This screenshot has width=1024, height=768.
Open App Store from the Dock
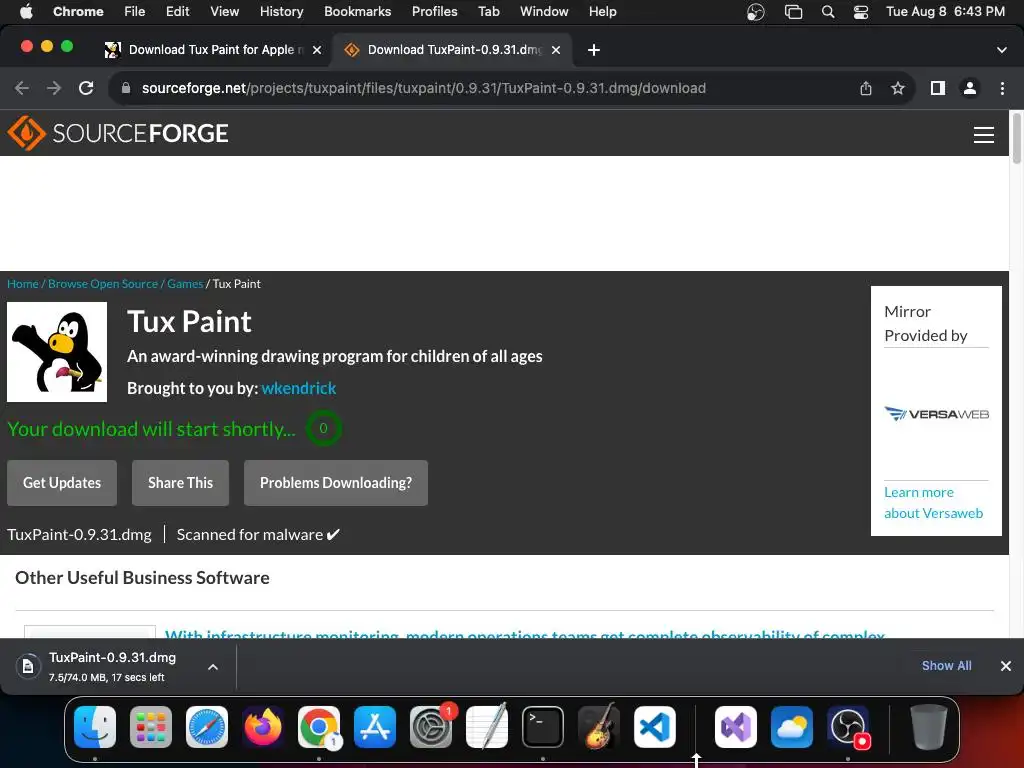point(375,726)
